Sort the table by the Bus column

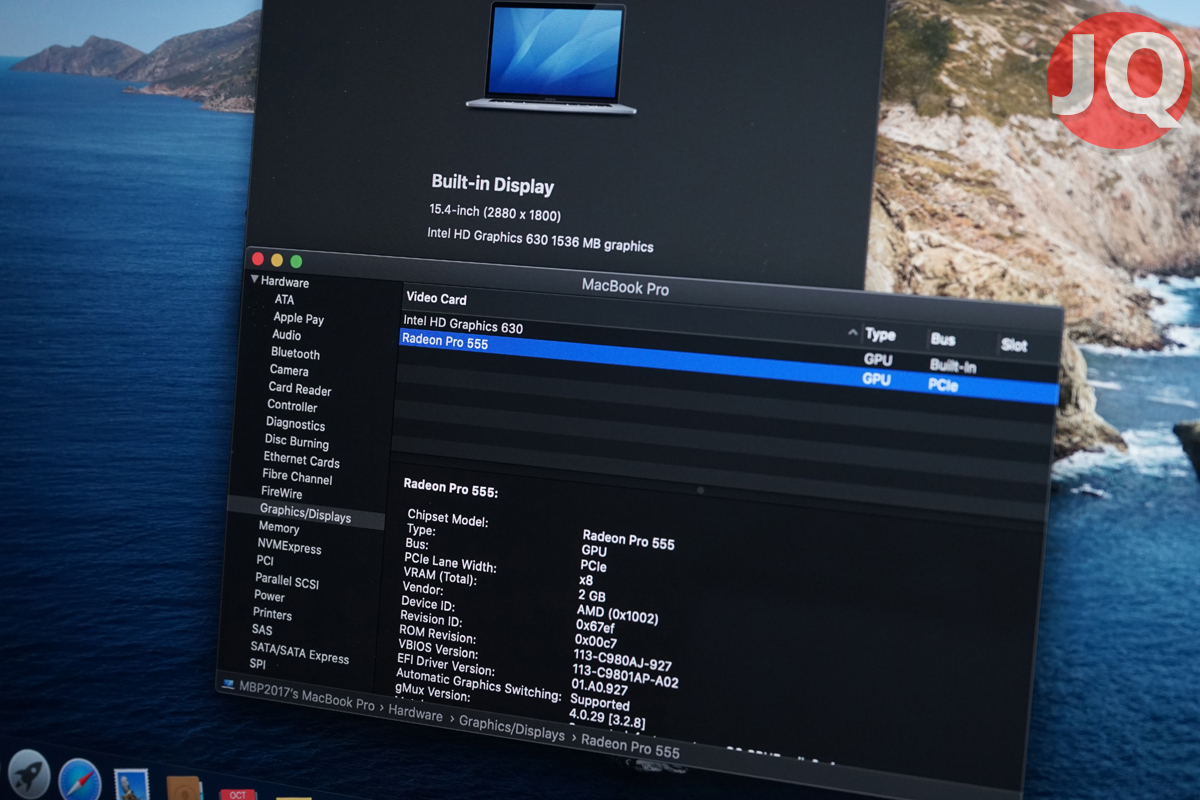point(943,340)
